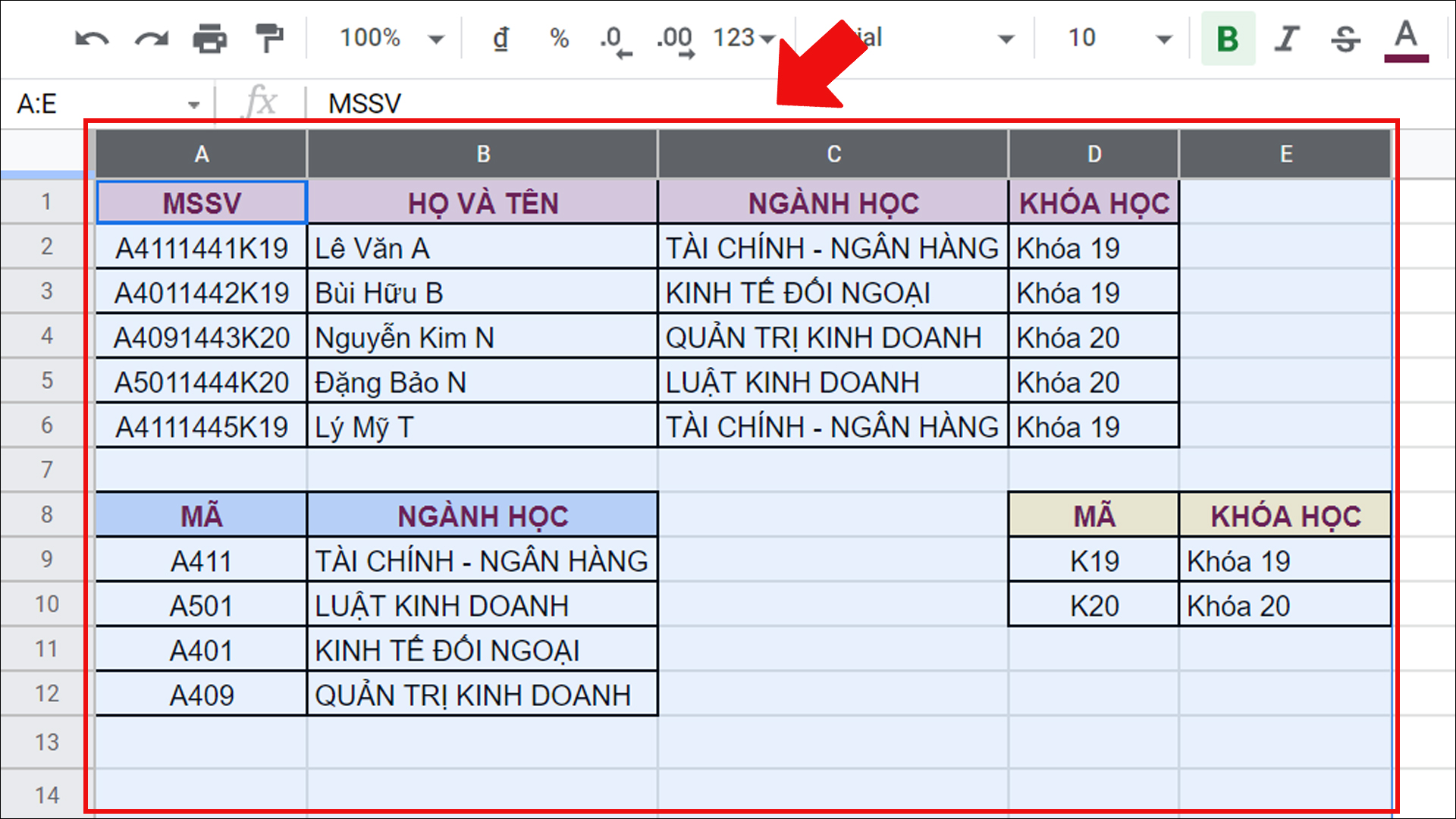The width and height of the screenshot is (1456, 819).
Task: Open the text color picker
Action: pos(1405,38)
